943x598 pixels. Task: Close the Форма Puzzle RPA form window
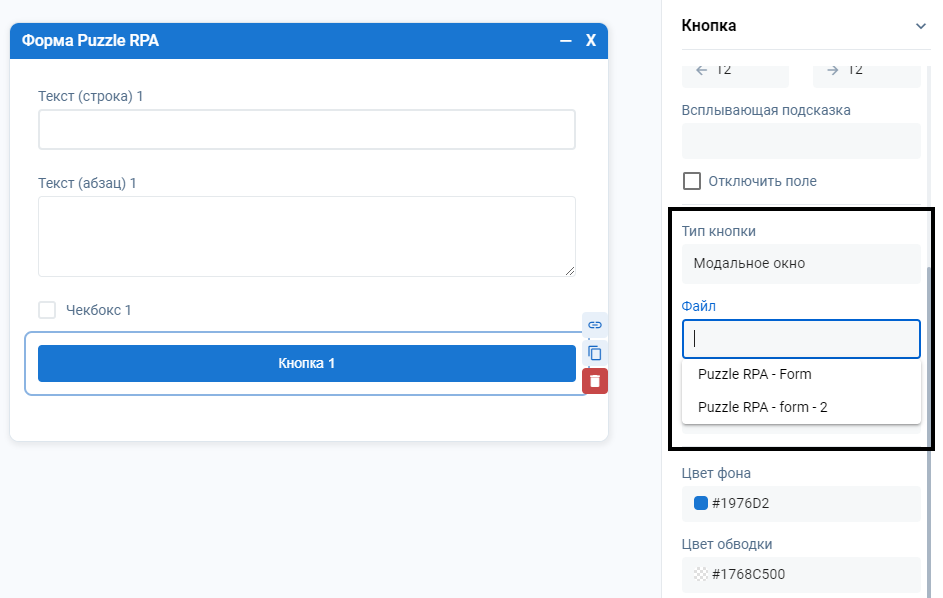(591, 41)
